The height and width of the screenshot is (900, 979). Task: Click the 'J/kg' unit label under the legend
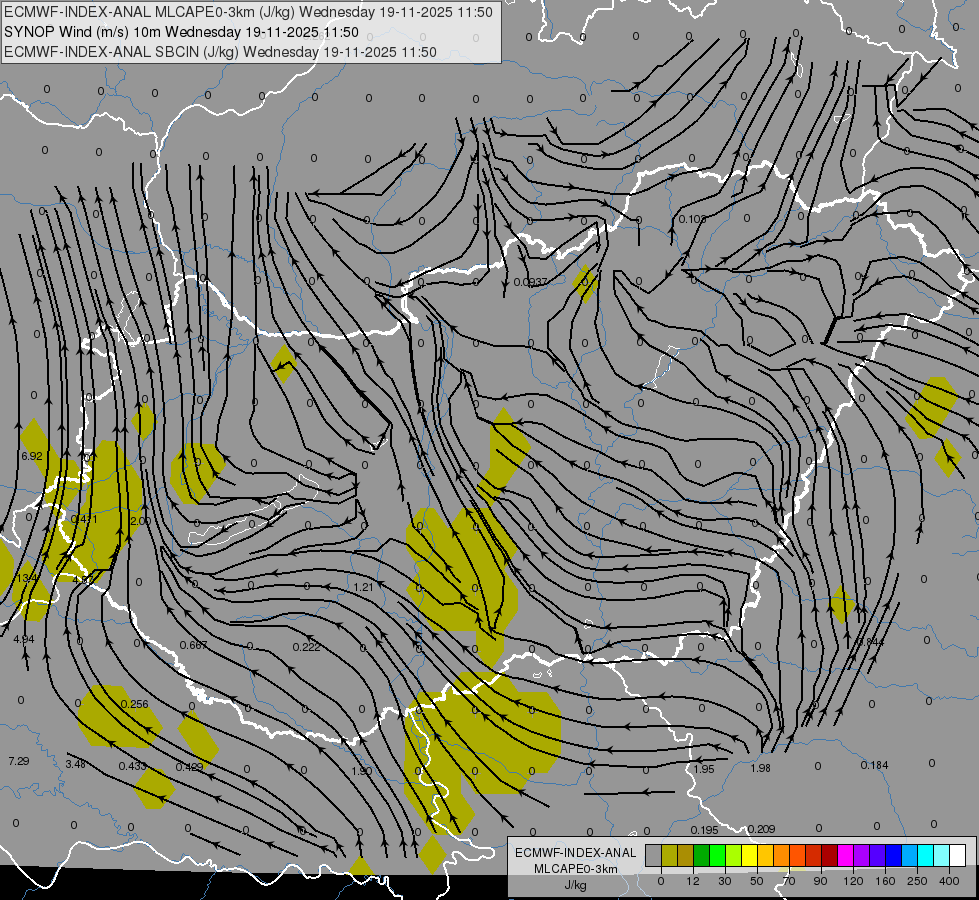576,885
